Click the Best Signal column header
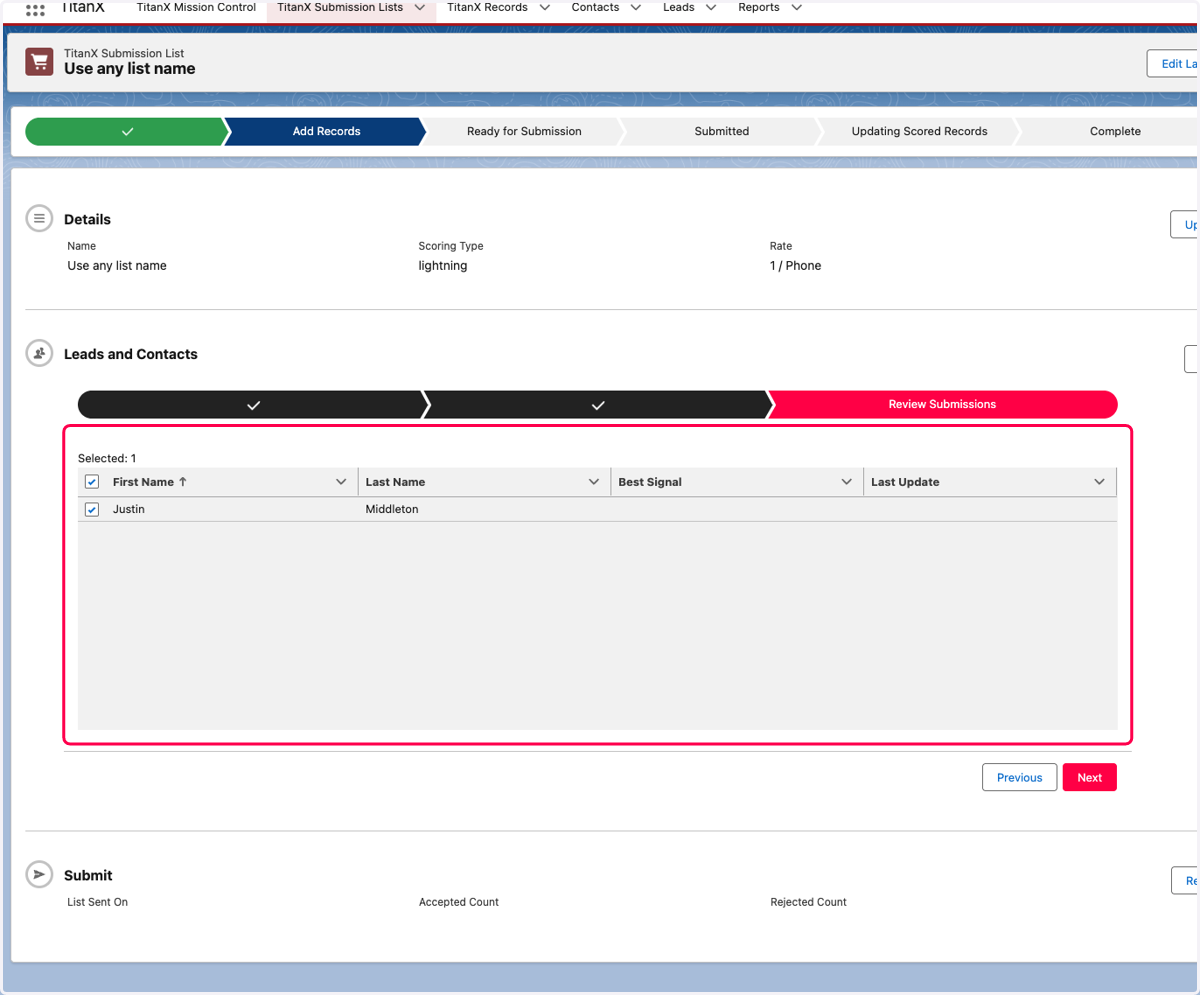The height and width of the screenshot is (995, 1200). [x=737, y=482]
